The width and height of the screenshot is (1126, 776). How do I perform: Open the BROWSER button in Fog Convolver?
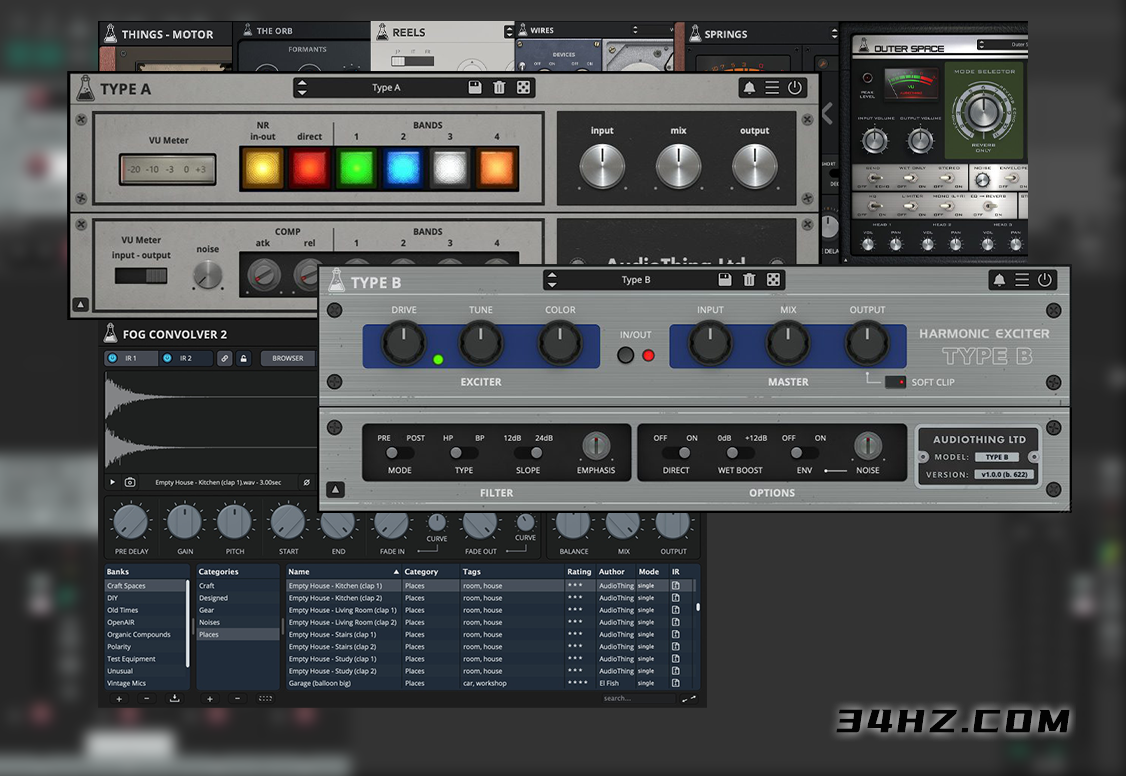[x=287, y=358]
